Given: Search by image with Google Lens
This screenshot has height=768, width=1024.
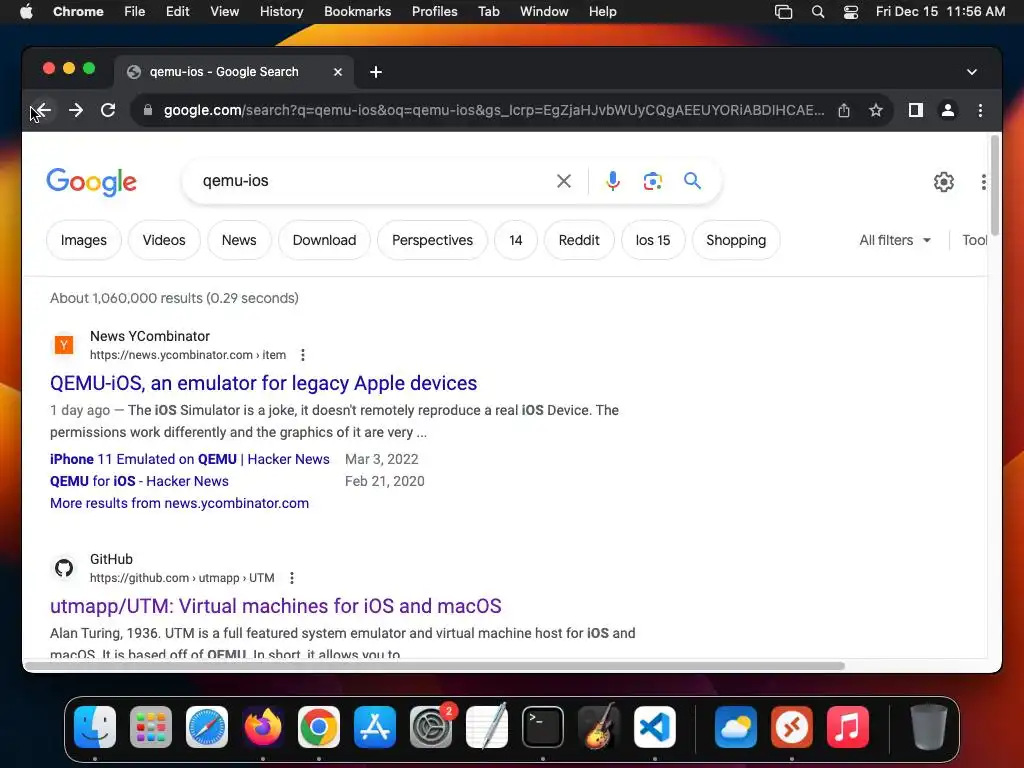Looking at the screenshot, I should (652, 181).
